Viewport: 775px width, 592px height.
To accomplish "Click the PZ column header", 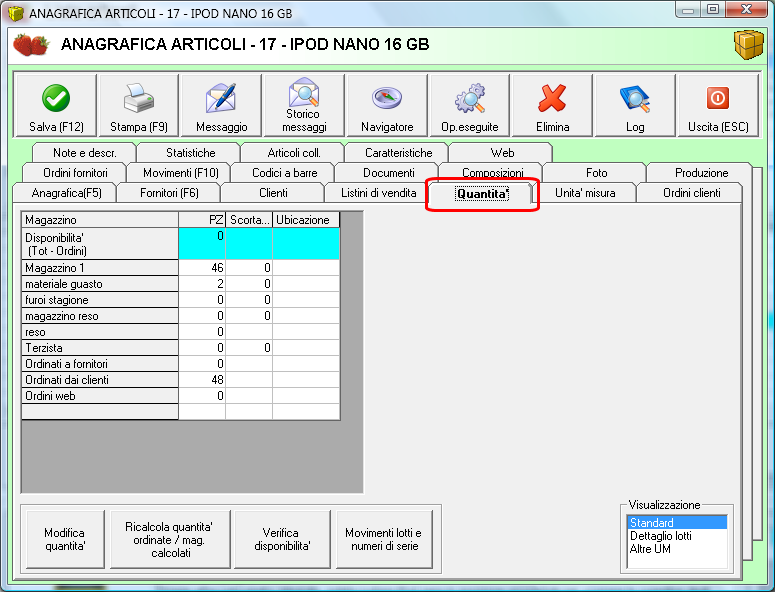I will coord(202,220).
